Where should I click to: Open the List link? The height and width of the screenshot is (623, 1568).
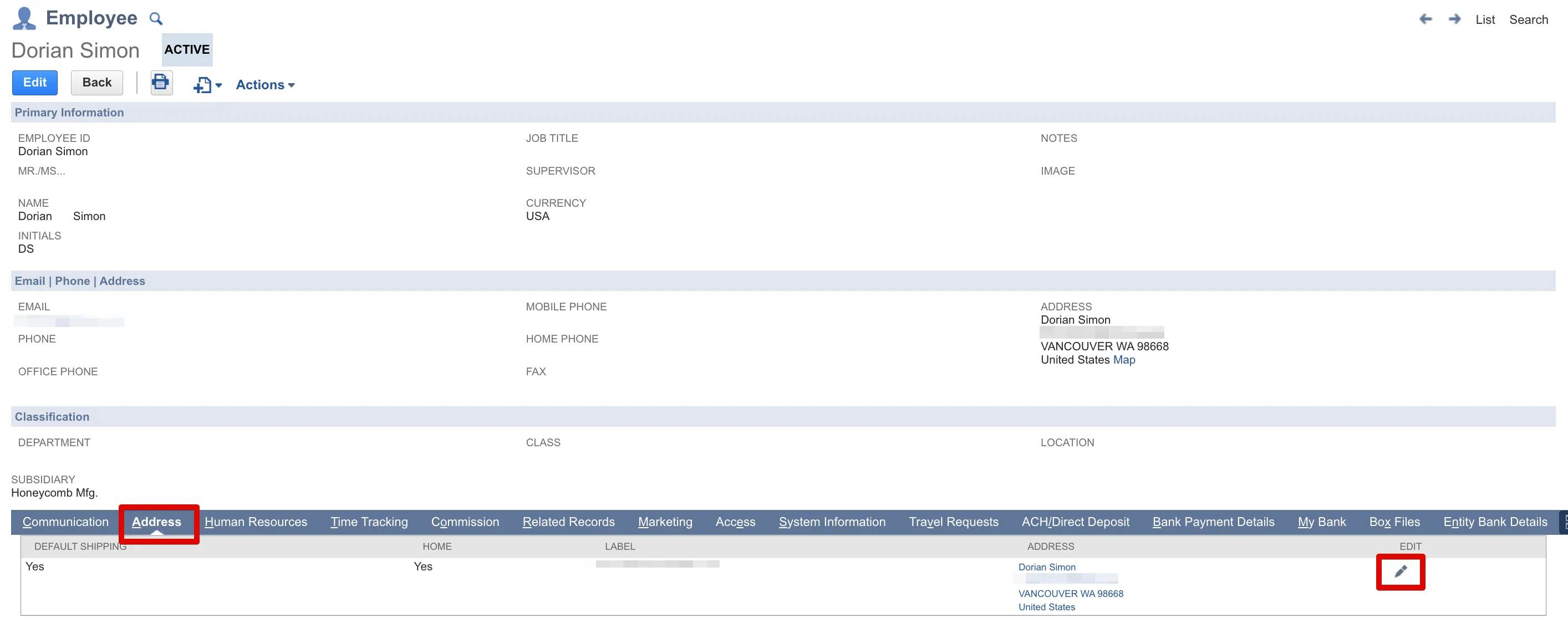pyautogui.click(x=1485, y=19)
